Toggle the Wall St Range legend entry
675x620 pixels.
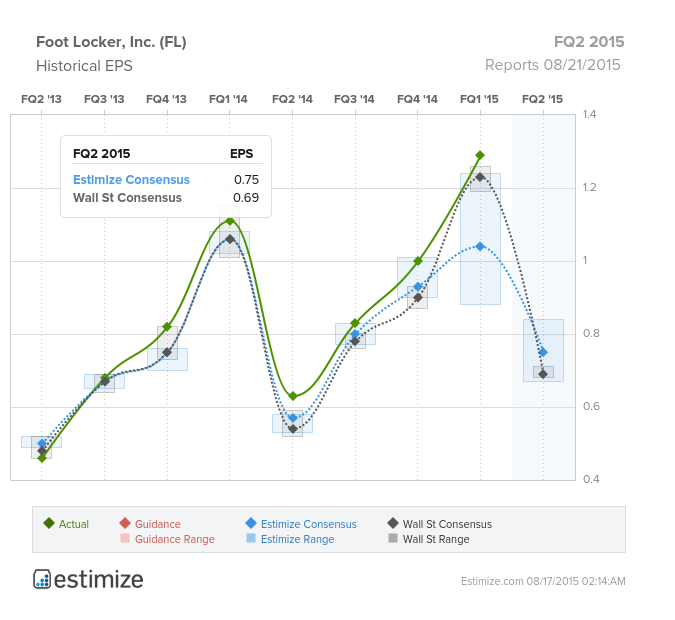(x=429, y=539)
